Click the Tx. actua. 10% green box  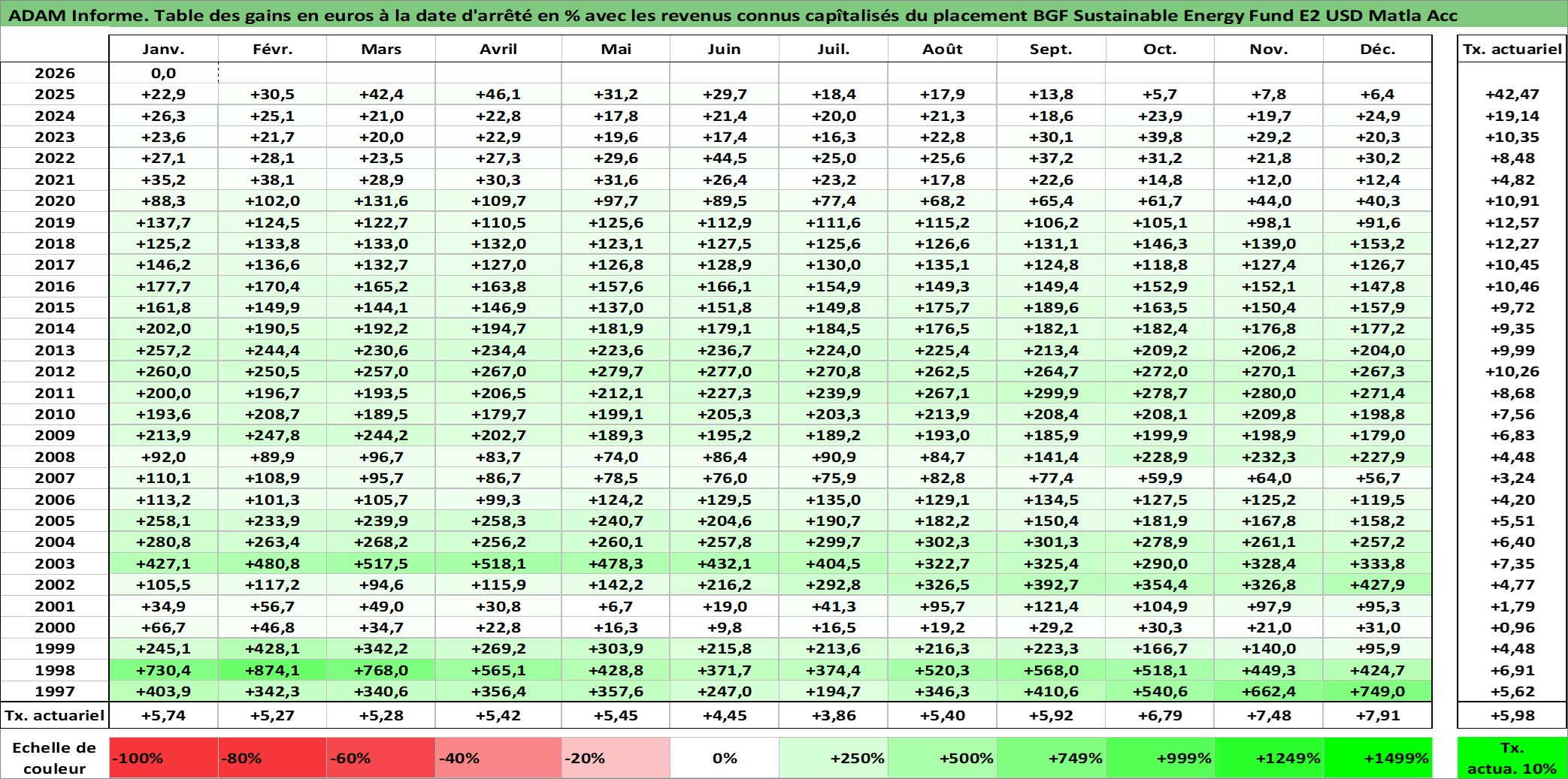1512,758
